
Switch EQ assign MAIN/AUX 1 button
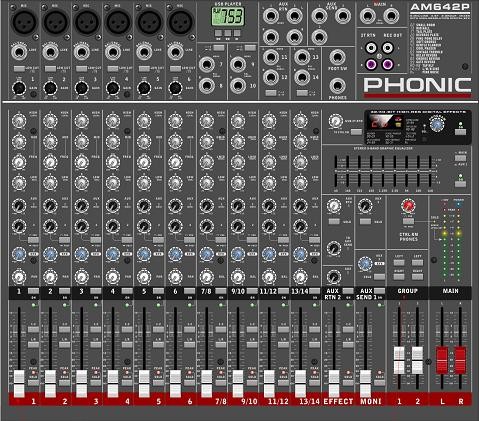tap(460, 158)
